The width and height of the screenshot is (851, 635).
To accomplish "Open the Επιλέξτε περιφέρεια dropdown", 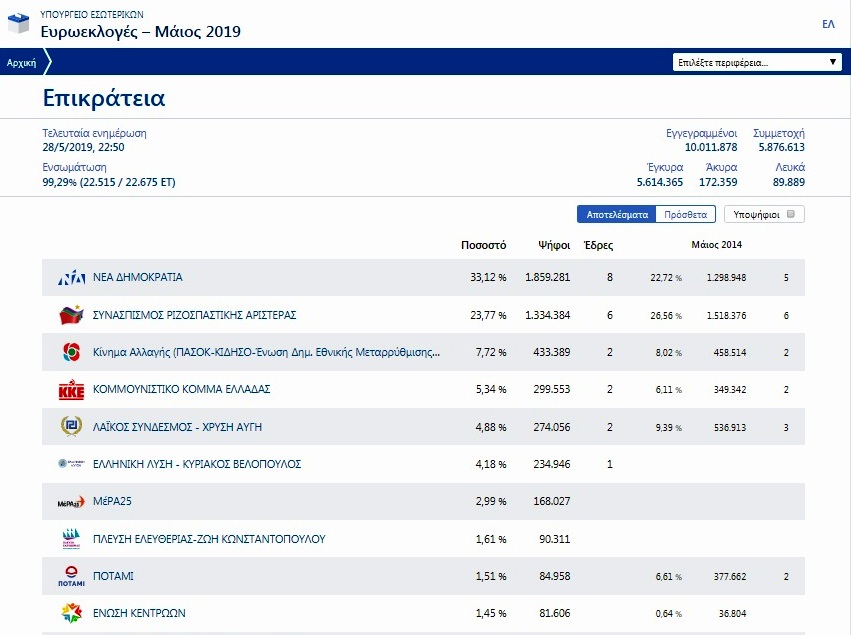I will point(757,62).
